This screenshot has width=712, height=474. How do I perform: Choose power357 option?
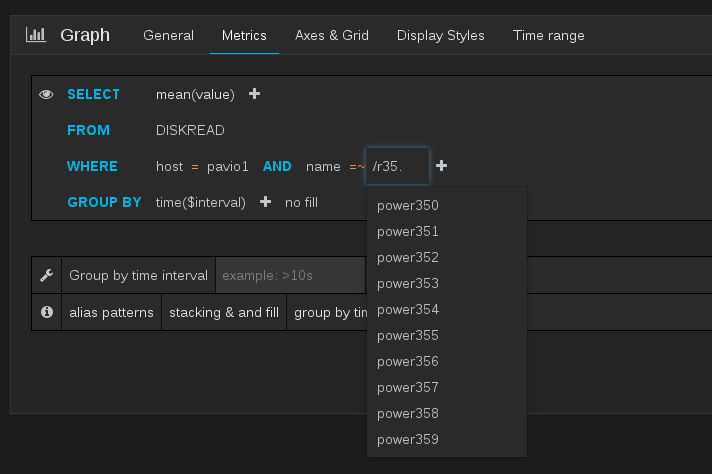click(x=447, y=387)
